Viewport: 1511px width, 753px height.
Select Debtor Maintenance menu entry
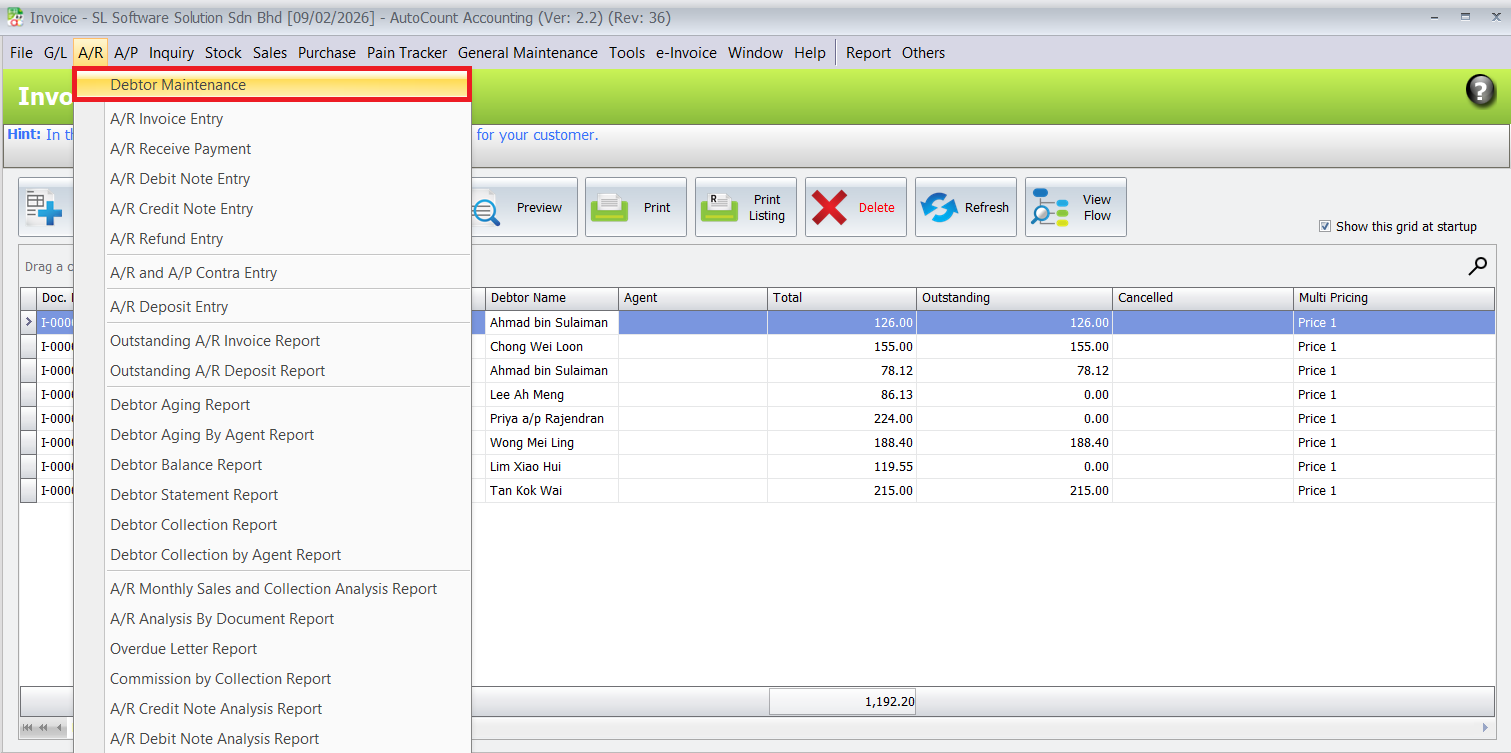click(177, 85)
